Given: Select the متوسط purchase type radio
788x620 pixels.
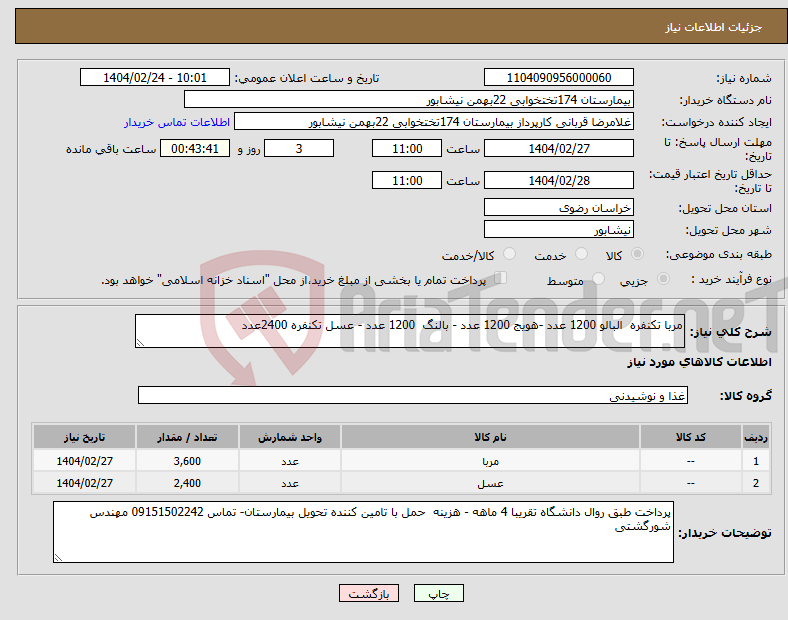Looking at the screenshot, I should coord(598,278).
